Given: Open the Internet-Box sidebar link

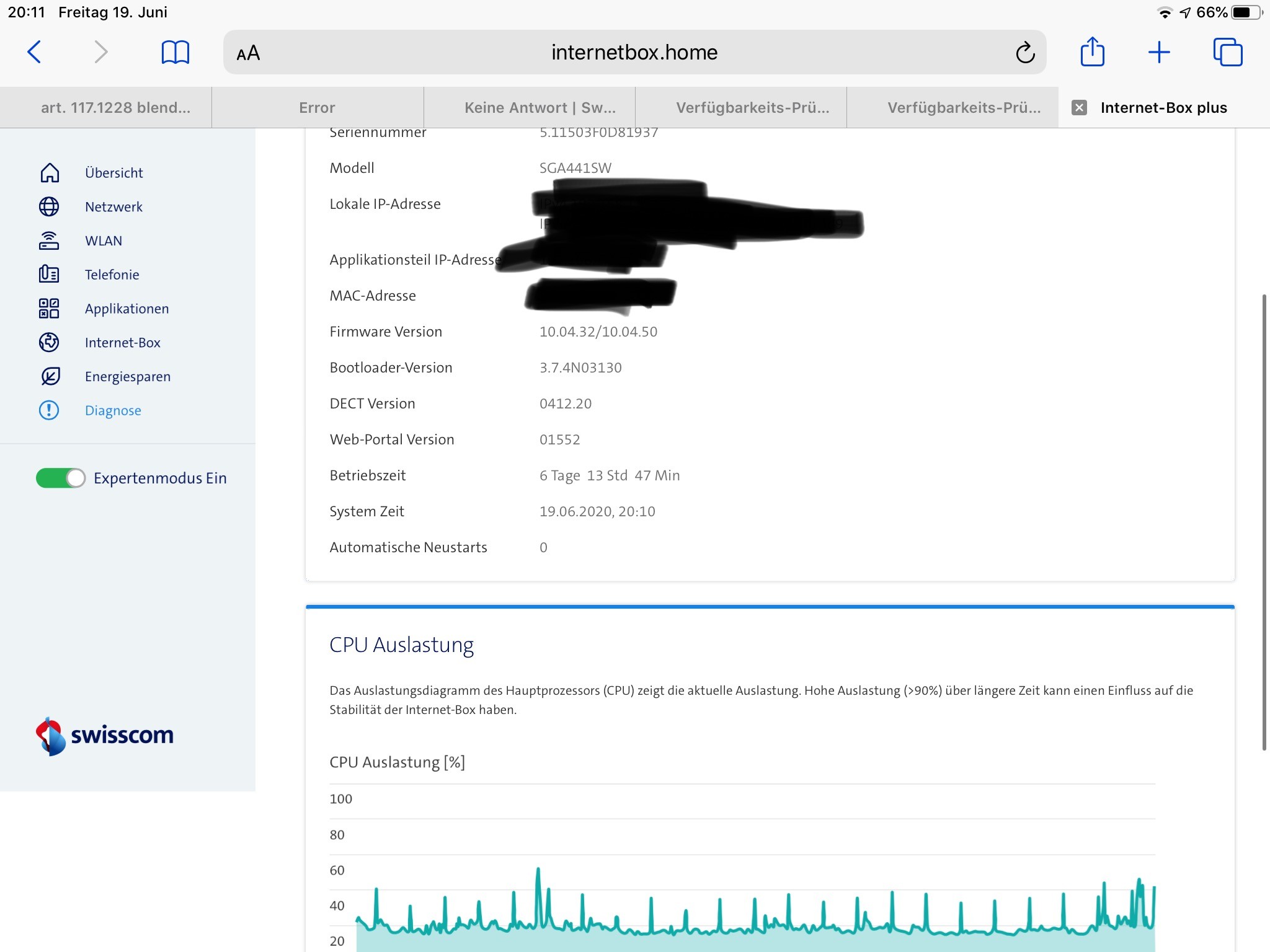Looking at the screenshot, I should [122, 343].
